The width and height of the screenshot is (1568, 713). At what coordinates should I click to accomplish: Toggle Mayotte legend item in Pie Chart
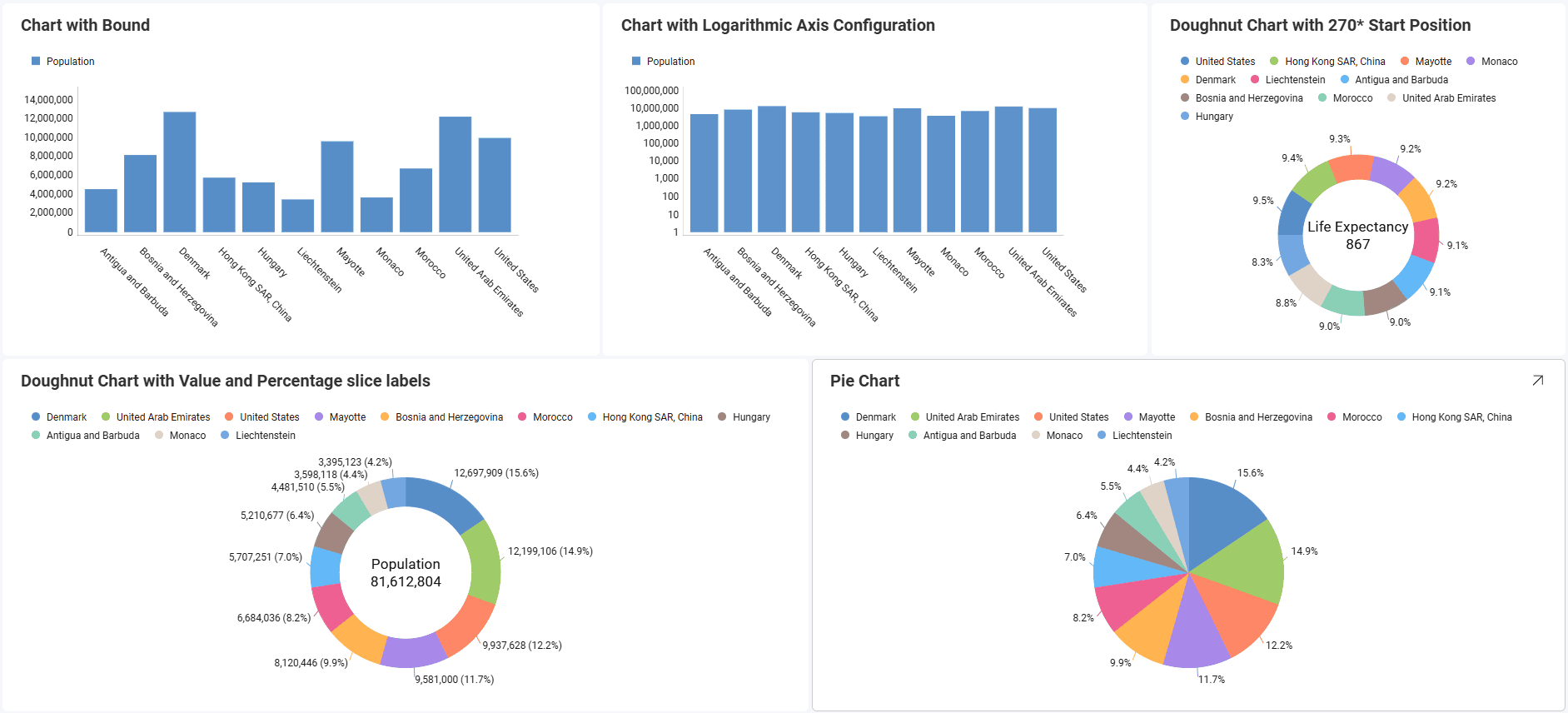[x=1149, y=417]
